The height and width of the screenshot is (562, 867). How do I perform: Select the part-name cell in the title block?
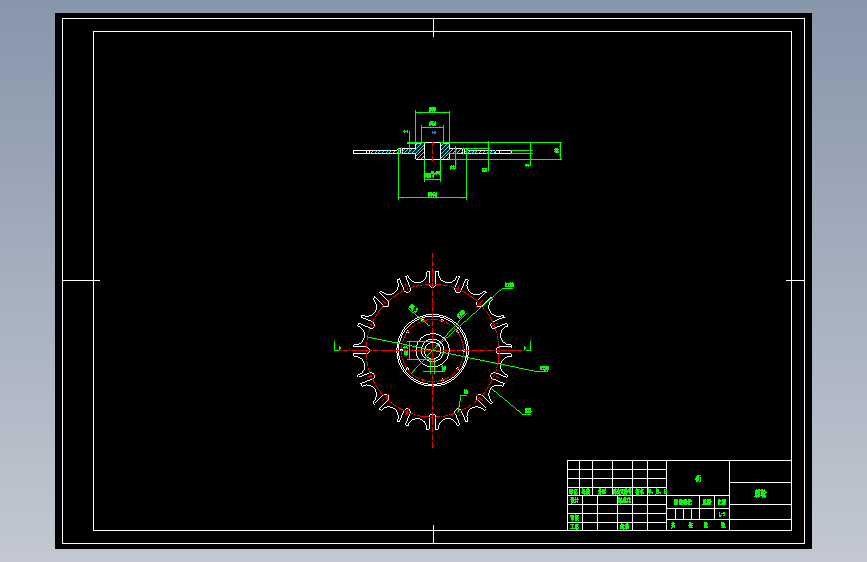pyautogui.click(x=760, y=493)
